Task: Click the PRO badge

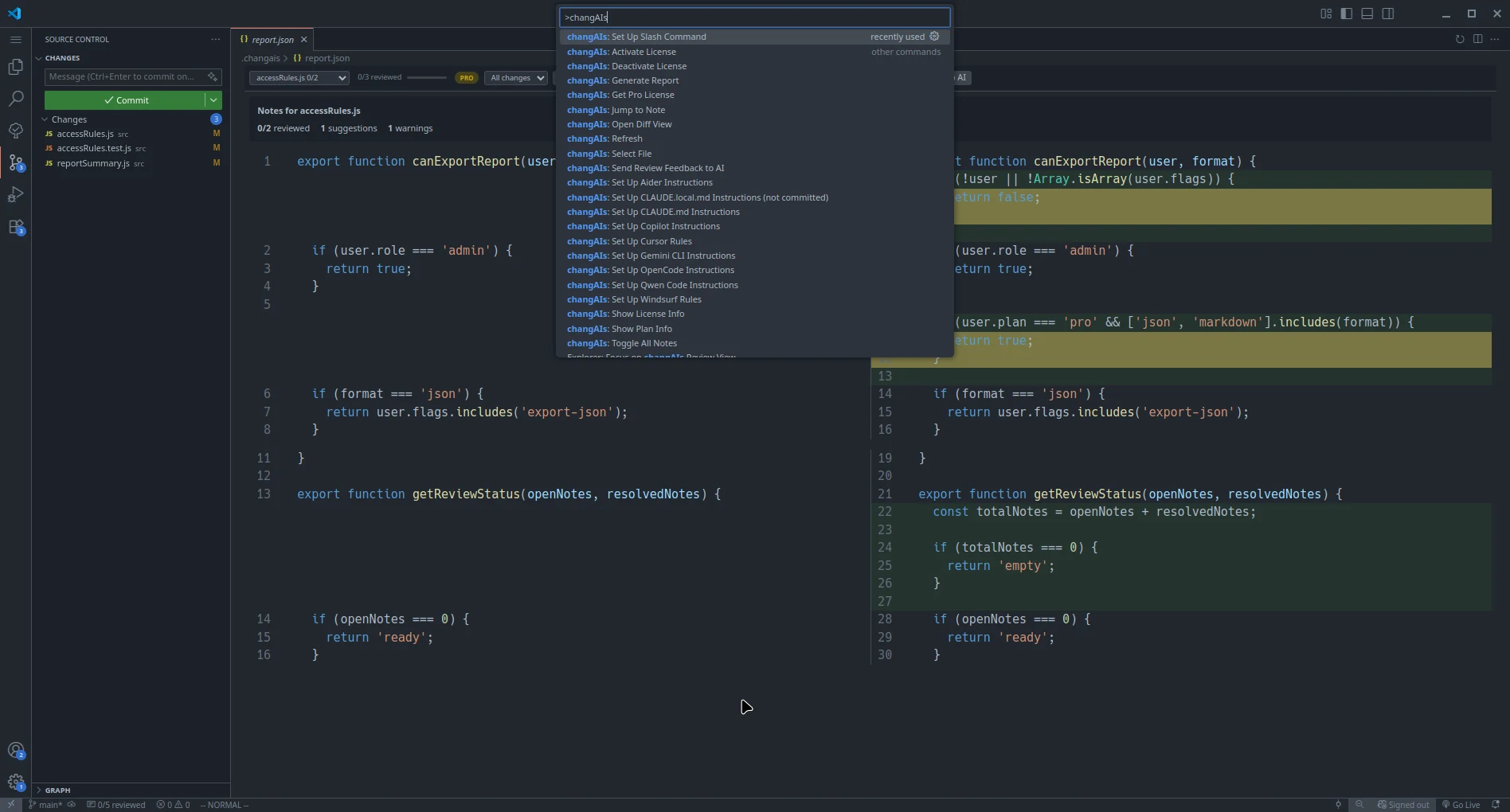Action: (466, 78)
